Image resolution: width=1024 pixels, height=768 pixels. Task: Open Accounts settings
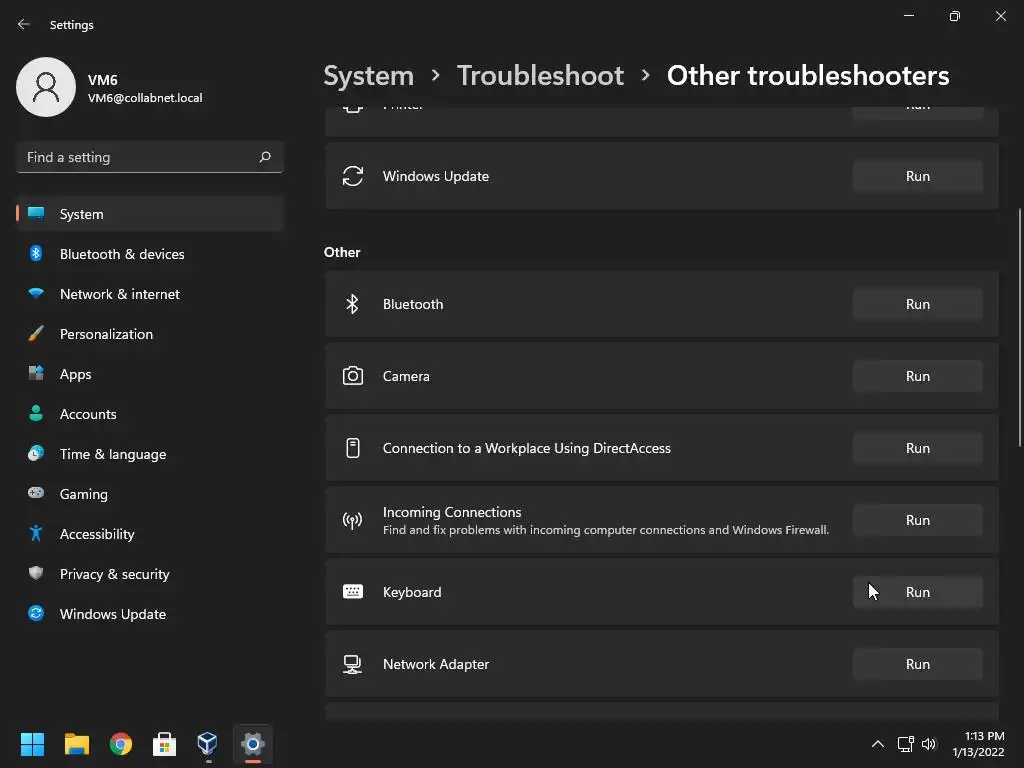pyautogui.click(x=150, y=414)
